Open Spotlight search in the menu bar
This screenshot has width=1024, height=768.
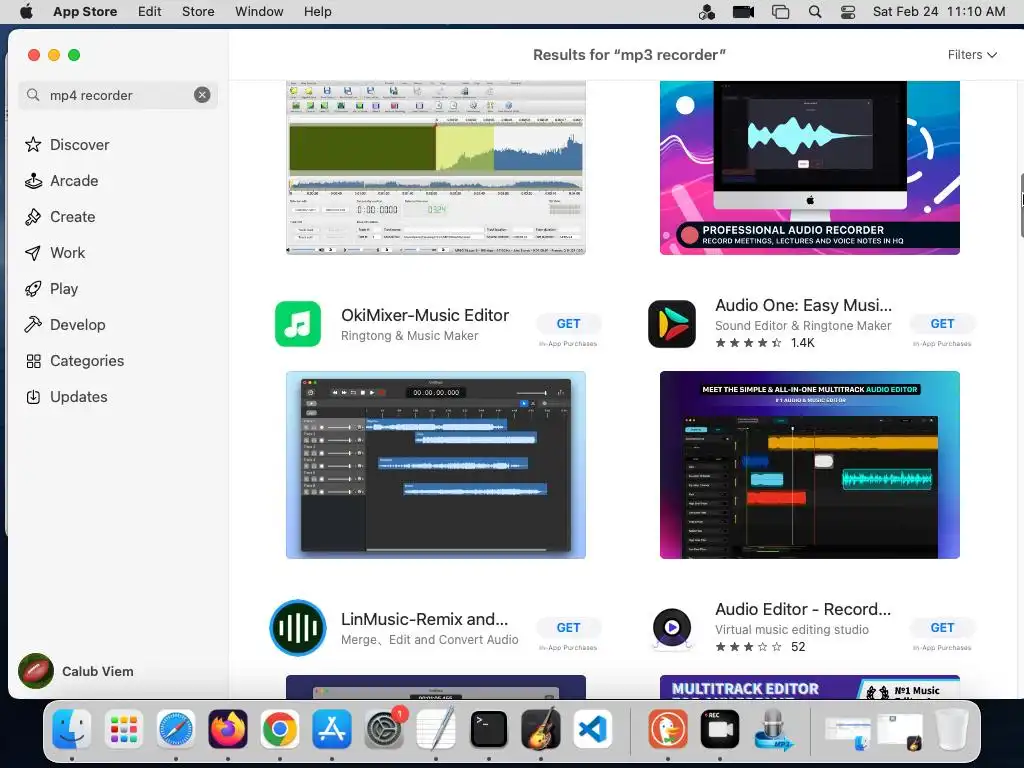pyautogui.click(x=815, y=12)
